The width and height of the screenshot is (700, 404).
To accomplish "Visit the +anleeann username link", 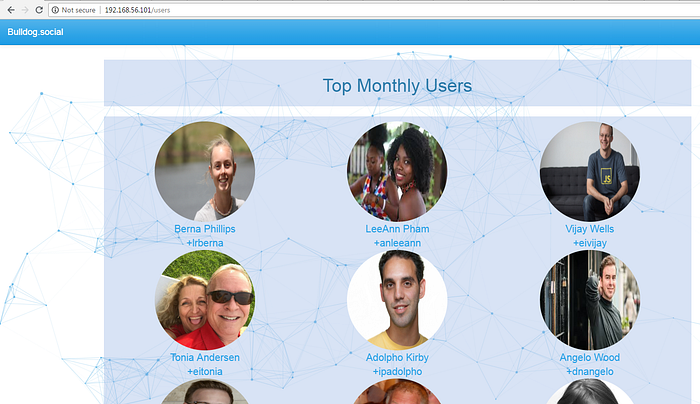I will click(x=397, y=243).
